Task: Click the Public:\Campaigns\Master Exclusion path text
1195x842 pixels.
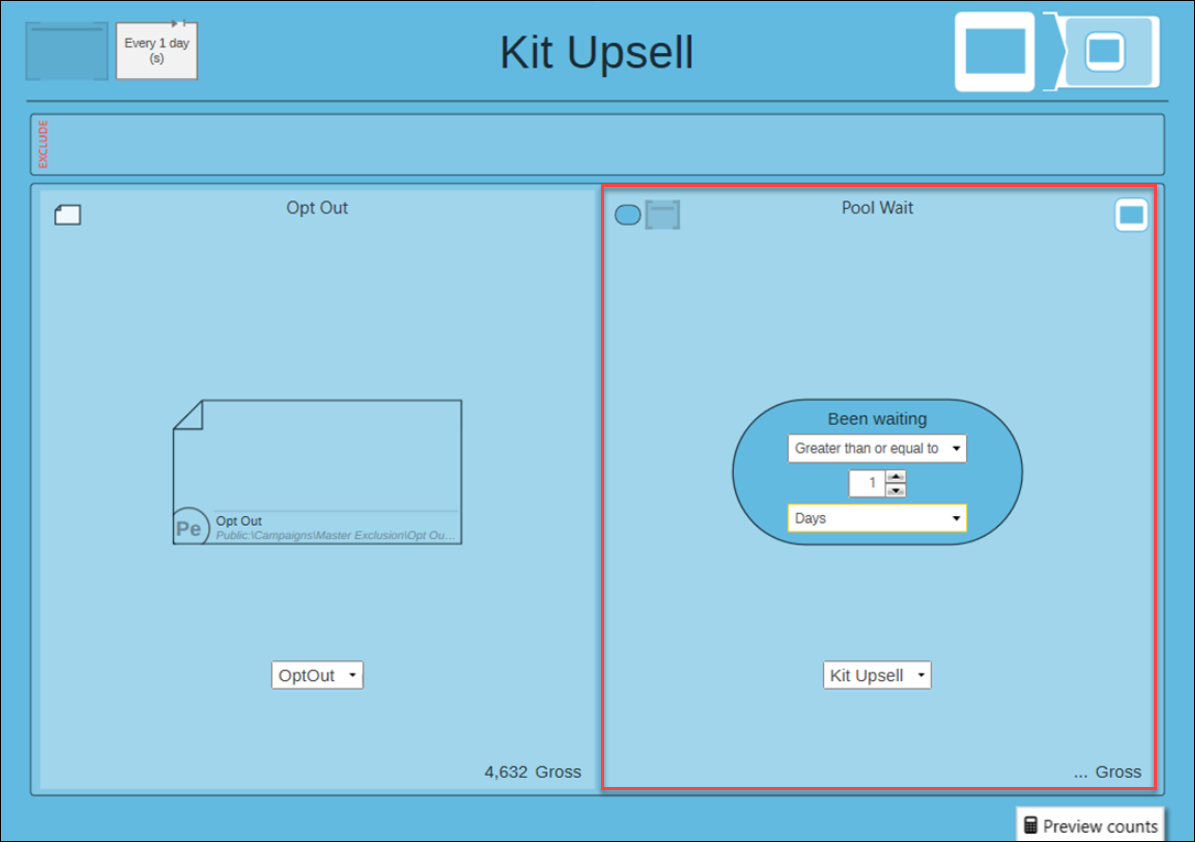Action: [x=335, y=536]
